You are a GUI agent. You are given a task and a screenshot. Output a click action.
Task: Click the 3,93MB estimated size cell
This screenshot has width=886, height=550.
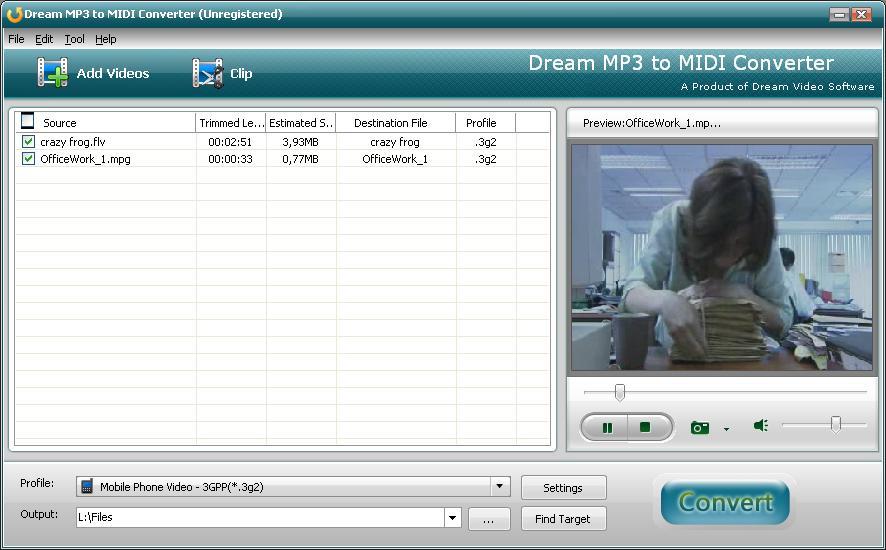click(301, 142)
